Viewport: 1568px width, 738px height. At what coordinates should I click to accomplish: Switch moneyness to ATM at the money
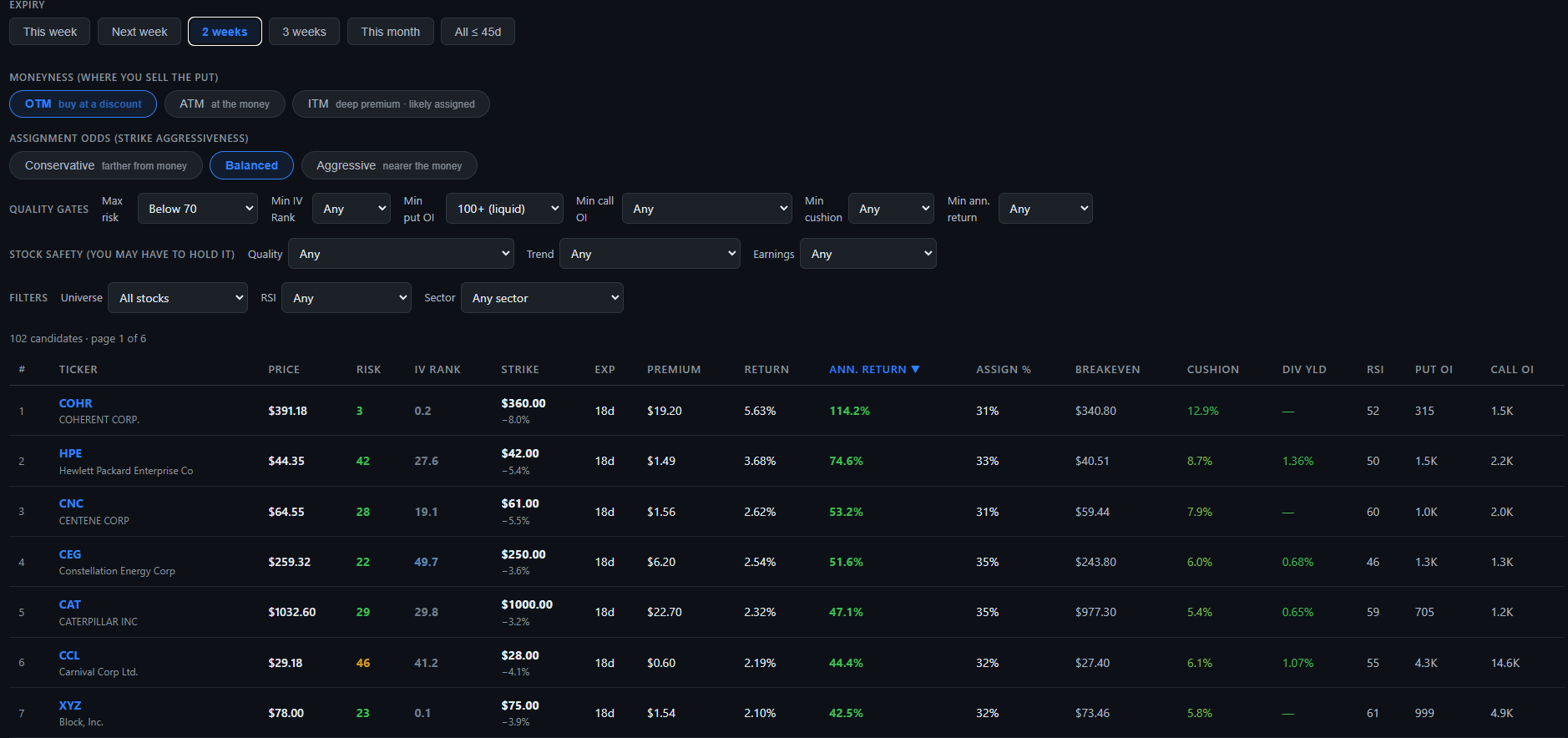pos(225,104)
